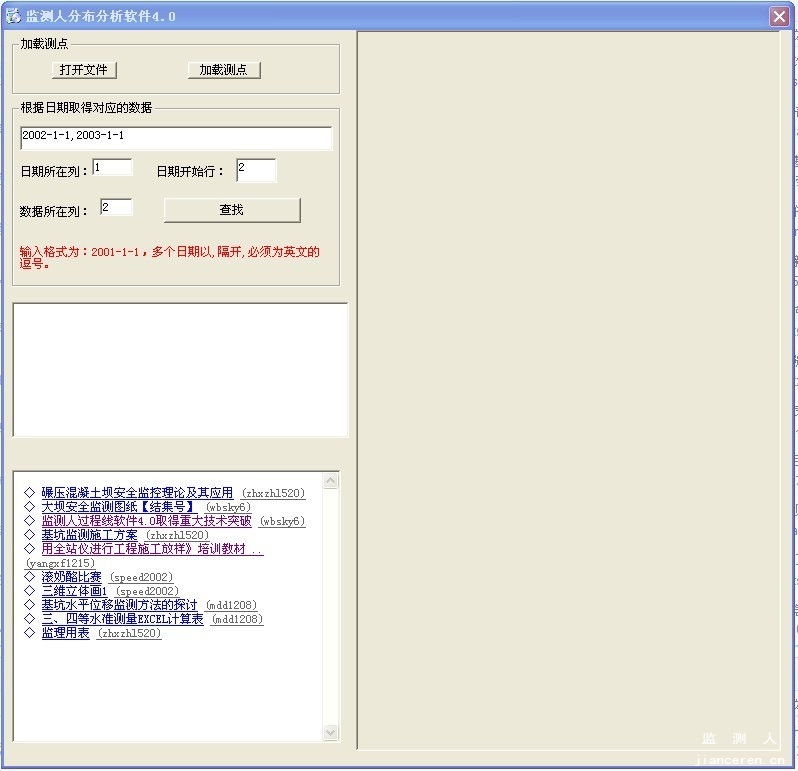Click author link mdd1208 beside 基坑水平位移
798x771 pixels.
point(231,605)
